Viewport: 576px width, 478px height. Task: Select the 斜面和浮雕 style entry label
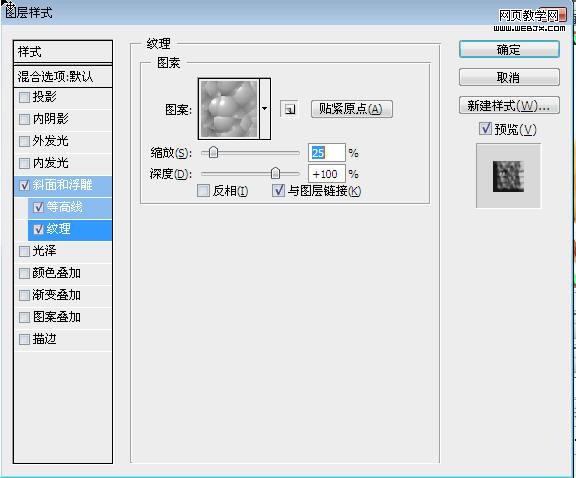62,185
